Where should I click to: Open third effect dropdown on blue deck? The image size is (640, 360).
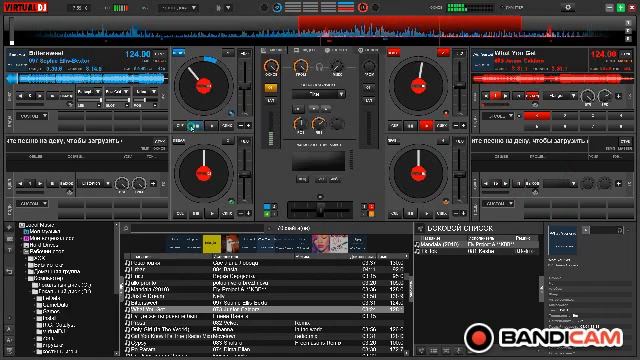[145, 92]
